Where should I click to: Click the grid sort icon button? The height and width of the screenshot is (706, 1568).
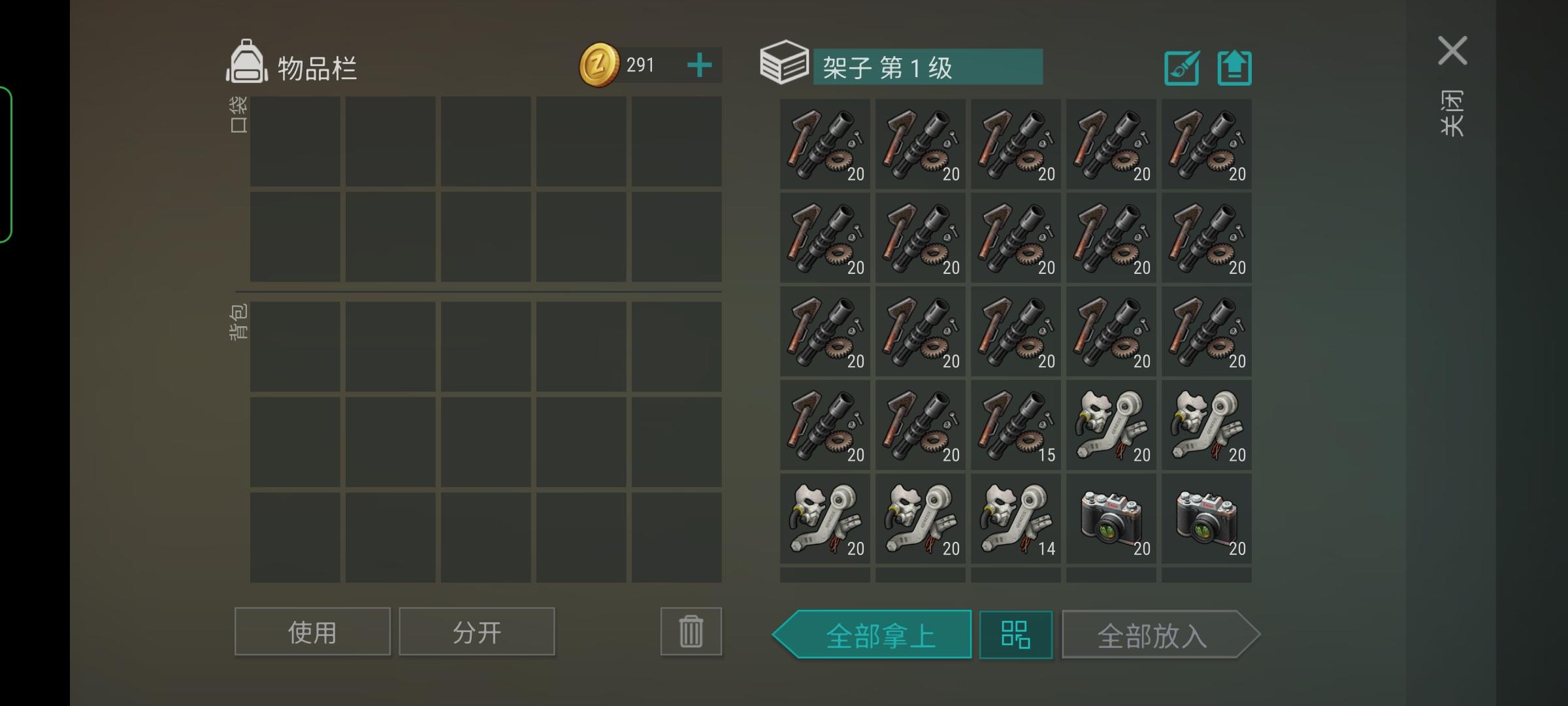1015,635
